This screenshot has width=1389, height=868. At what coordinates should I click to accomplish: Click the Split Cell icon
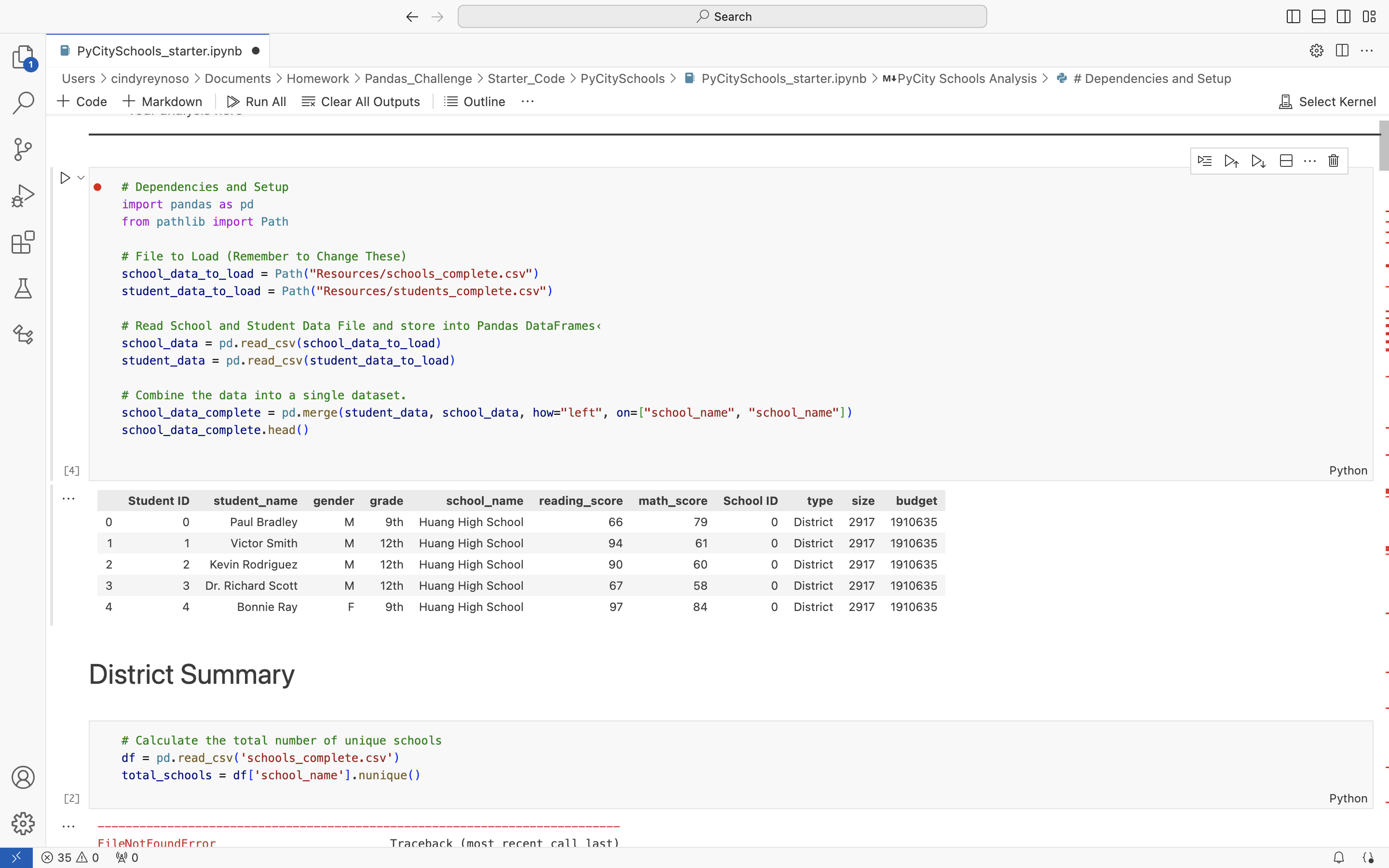click(1286, 161)
